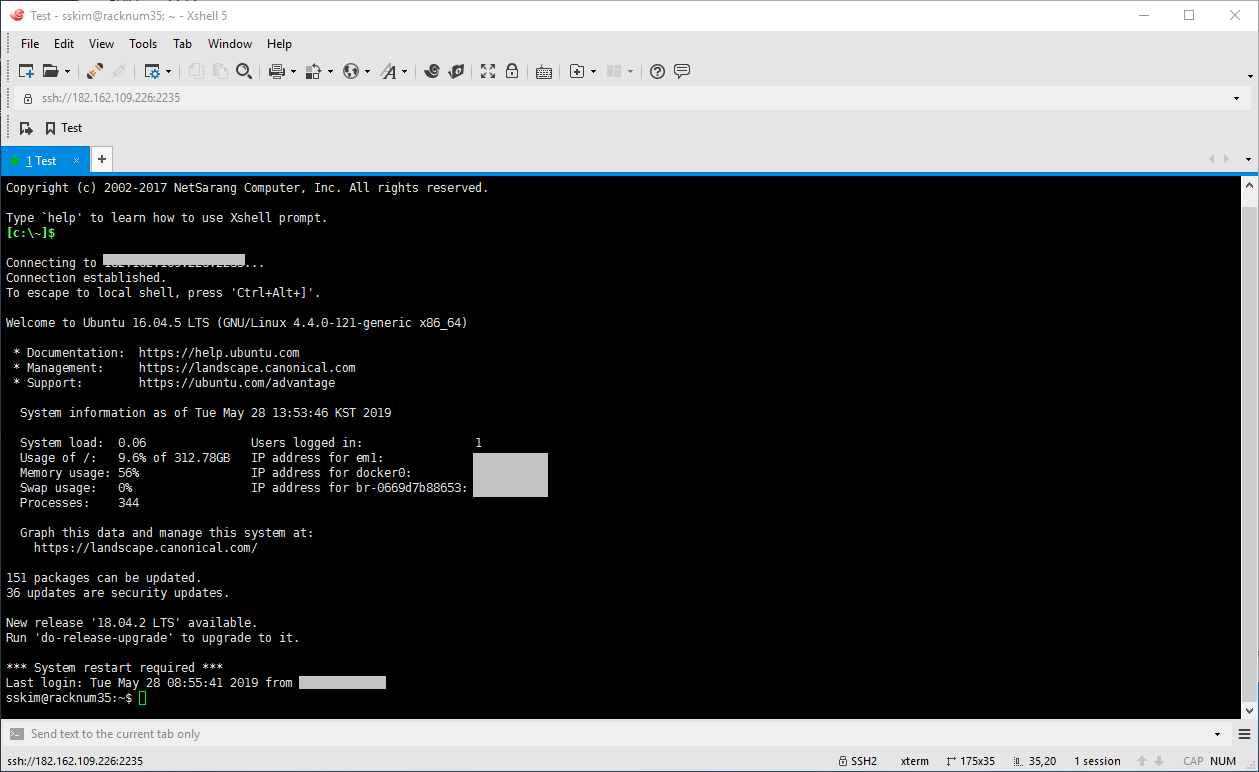
Task: Click the speech bubble feedback icon
Action: tap(682, 71)
